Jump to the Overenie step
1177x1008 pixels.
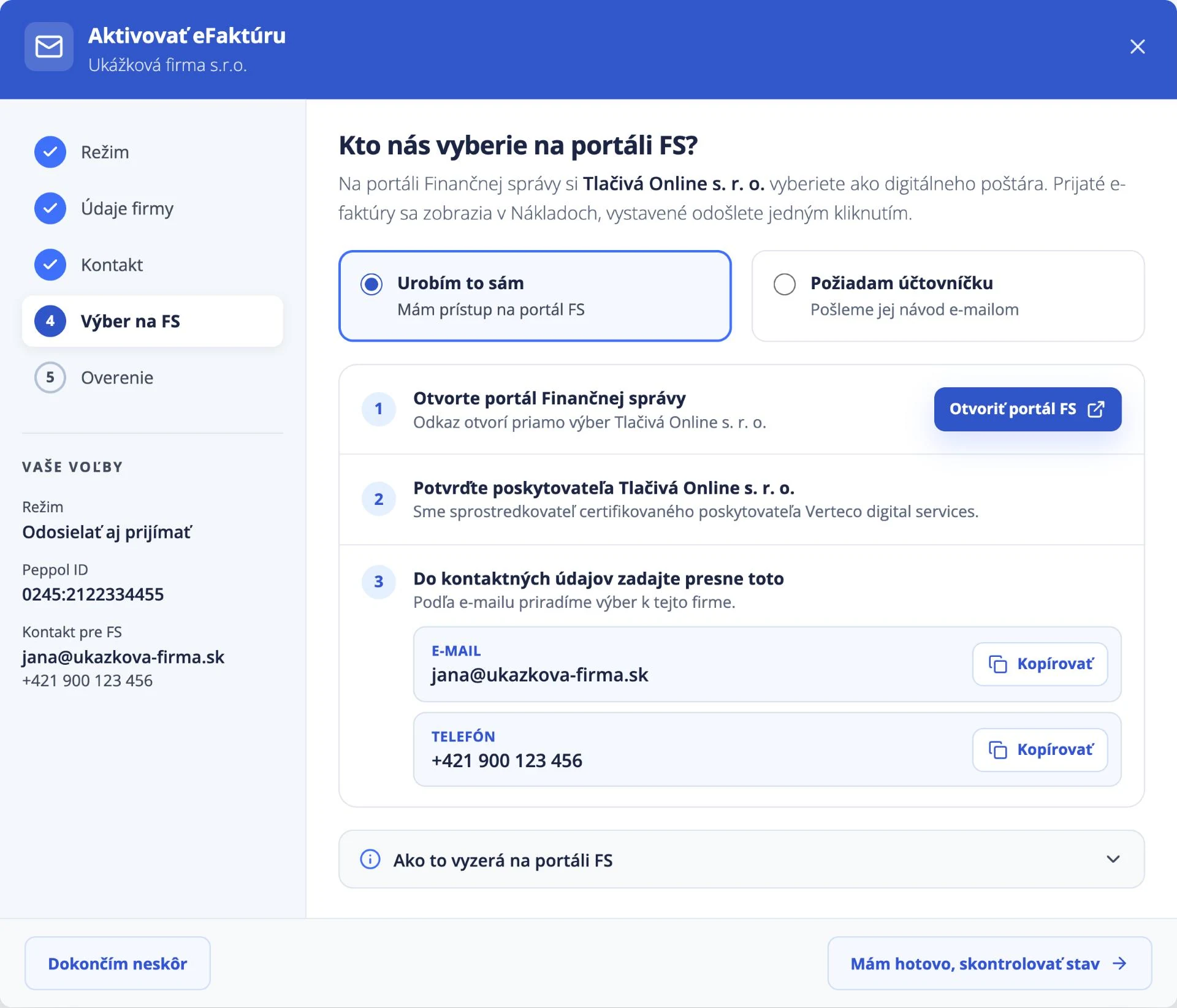[x=153, y=377]
